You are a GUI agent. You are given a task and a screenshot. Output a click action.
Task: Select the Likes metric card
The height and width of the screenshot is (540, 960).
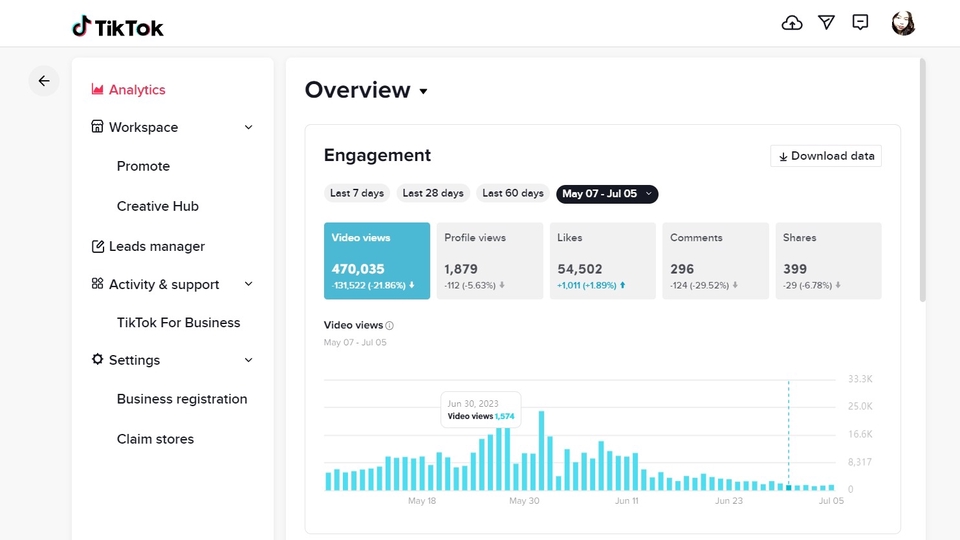coord(602,261)
